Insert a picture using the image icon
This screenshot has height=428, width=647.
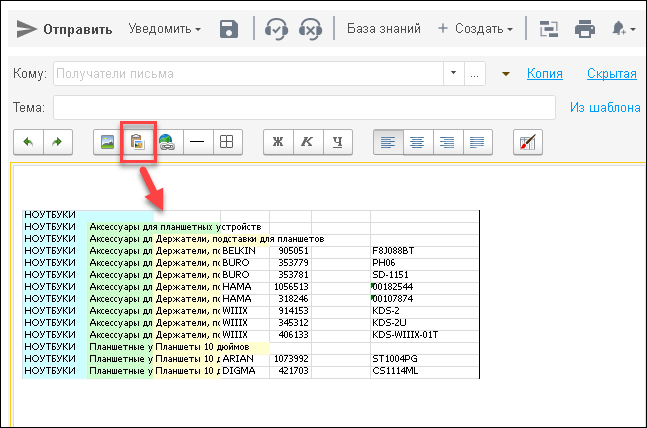pos(108,142)
